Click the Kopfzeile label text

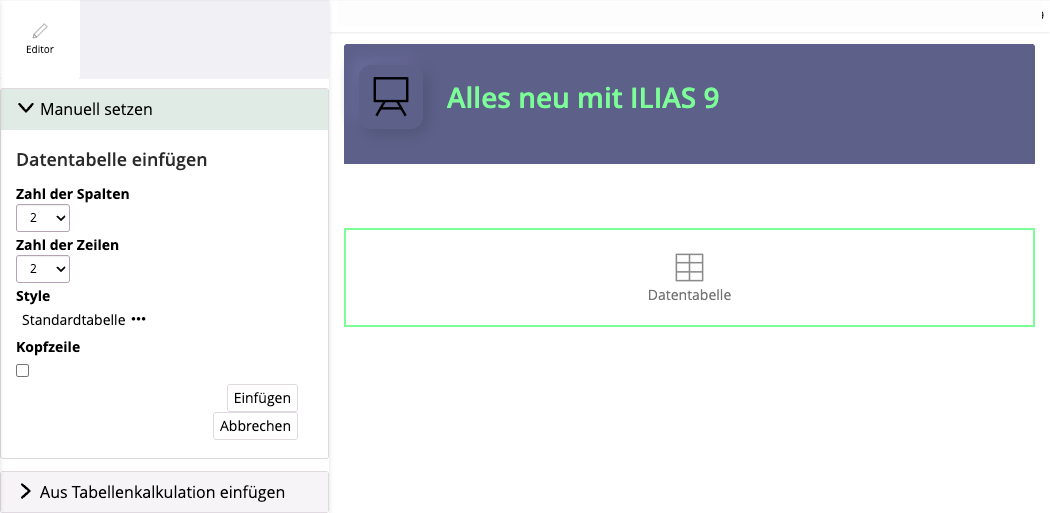(x=48, y=347)
